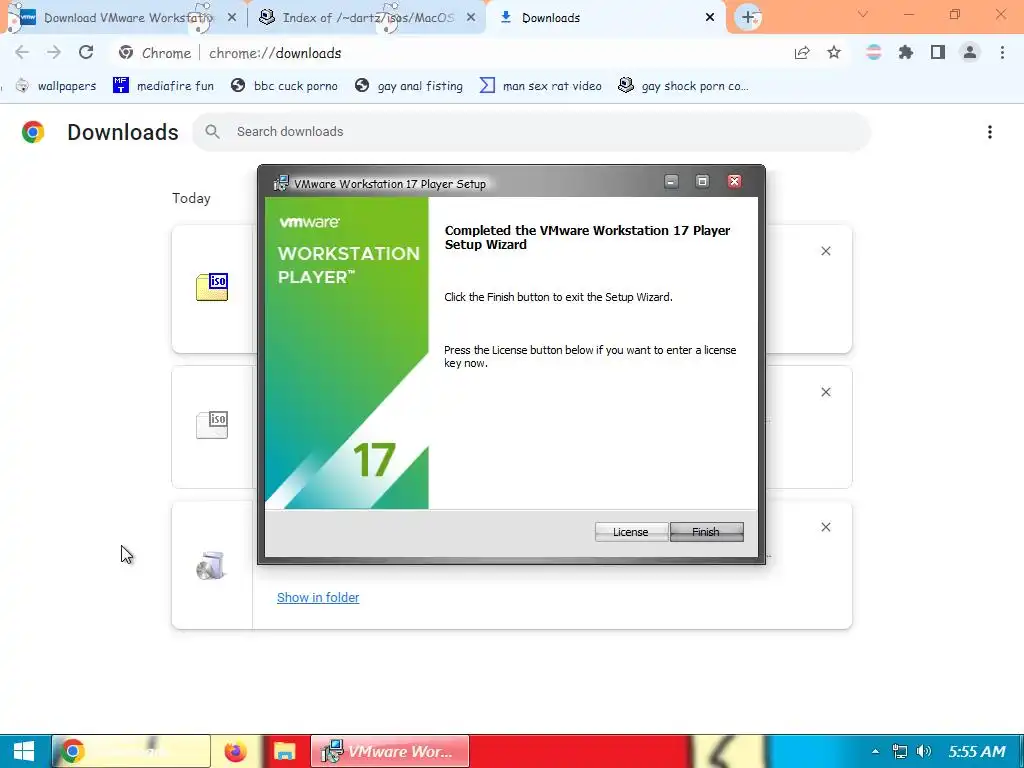Screen dimensions: 1024x768
Task: Share this page icon in address bar
Action: tap(802, 53)
